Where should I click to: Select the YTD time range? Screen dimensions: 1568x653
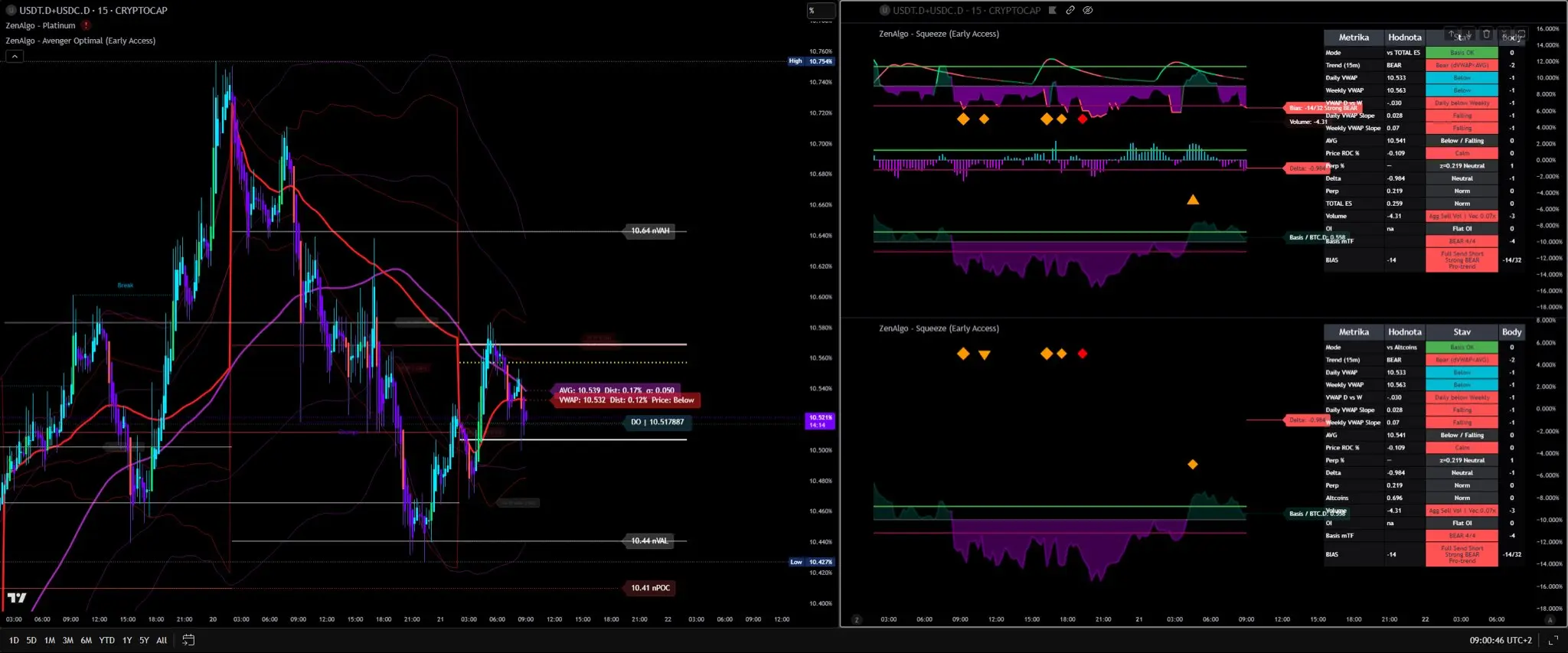107,640
